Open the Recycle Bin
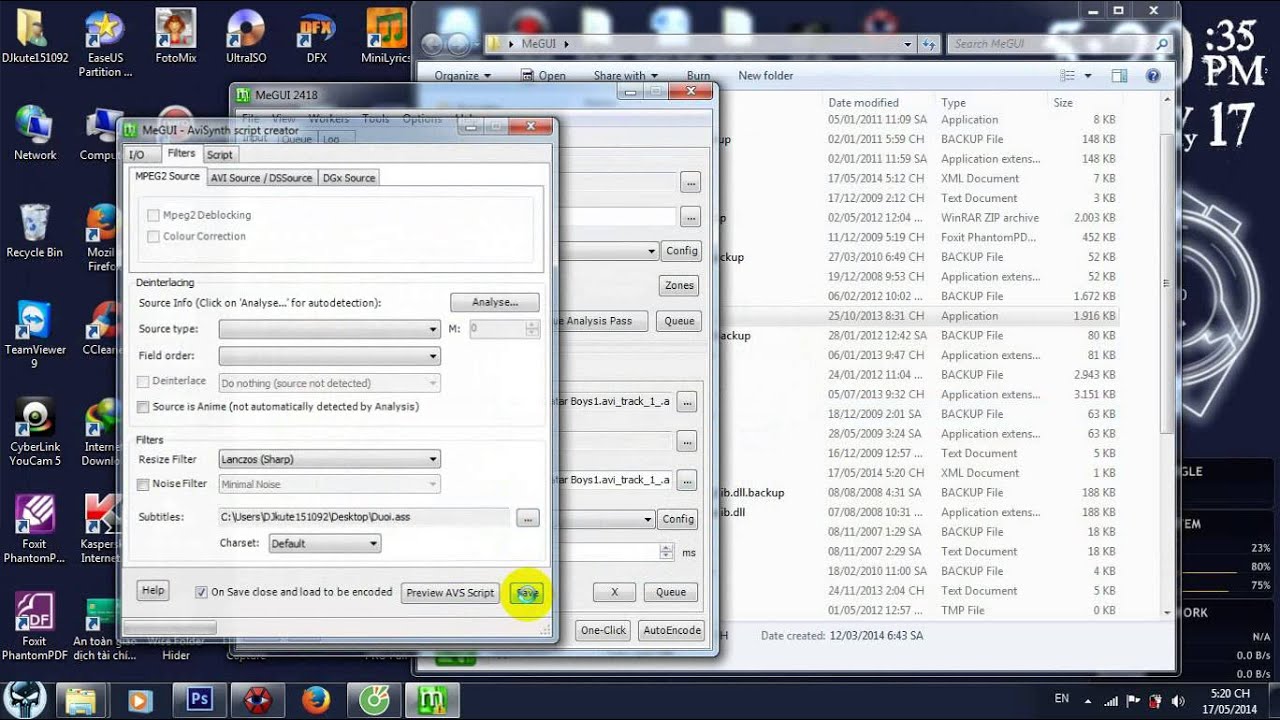Viewport: 1280px width, 720px height. point(34,231)
